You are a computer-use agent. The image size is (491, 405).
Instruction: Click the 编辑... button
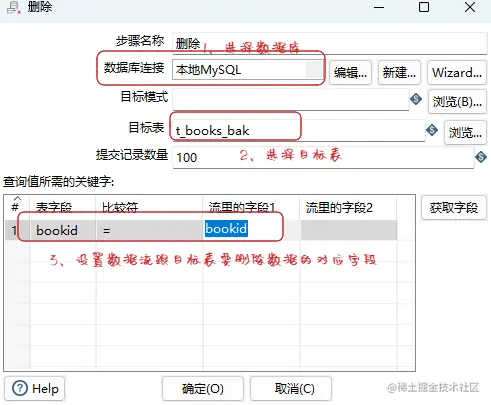pyautogui.click(x=350, y=72)
